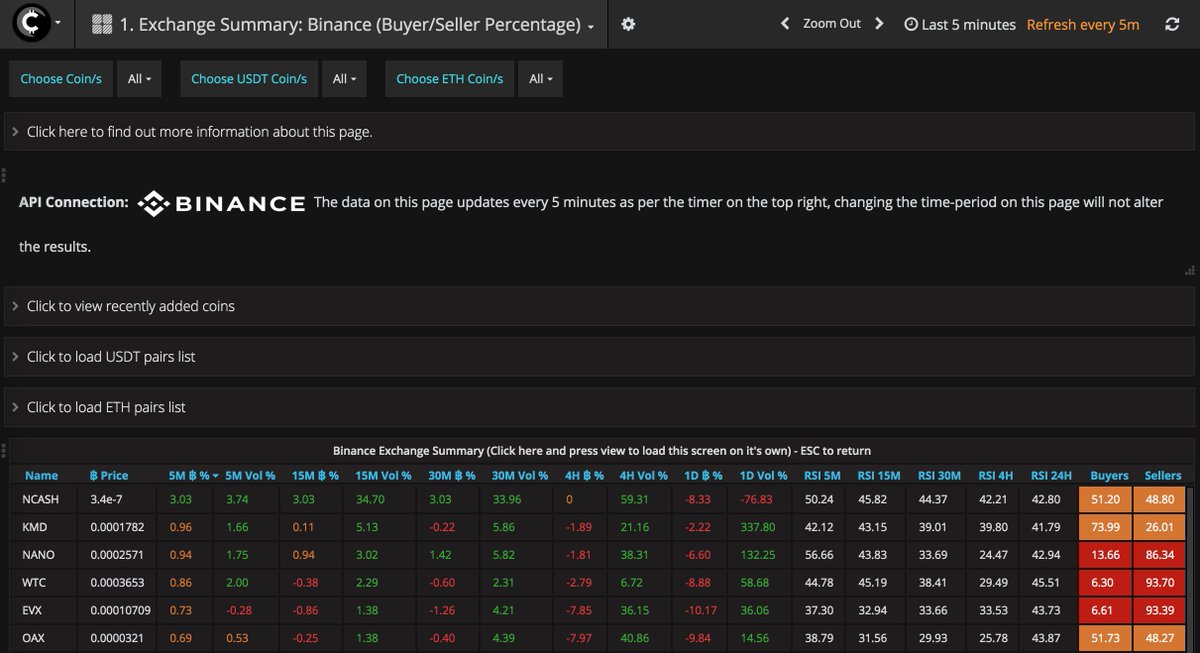Click the Binance logo in API Connection

pos(221,204)
